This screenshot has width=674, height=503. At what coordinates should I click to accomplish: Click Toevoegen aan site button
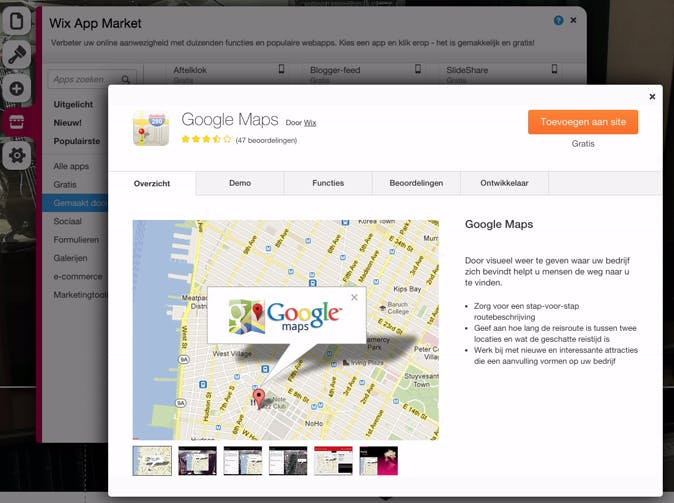pos(583,122)
